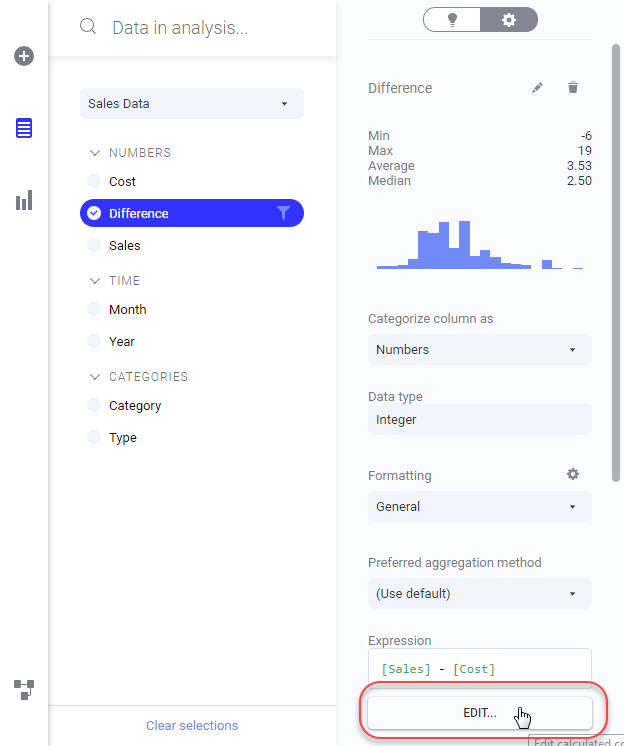
Task: Open Preferred aggregation method dropdown
Action: 479,593
